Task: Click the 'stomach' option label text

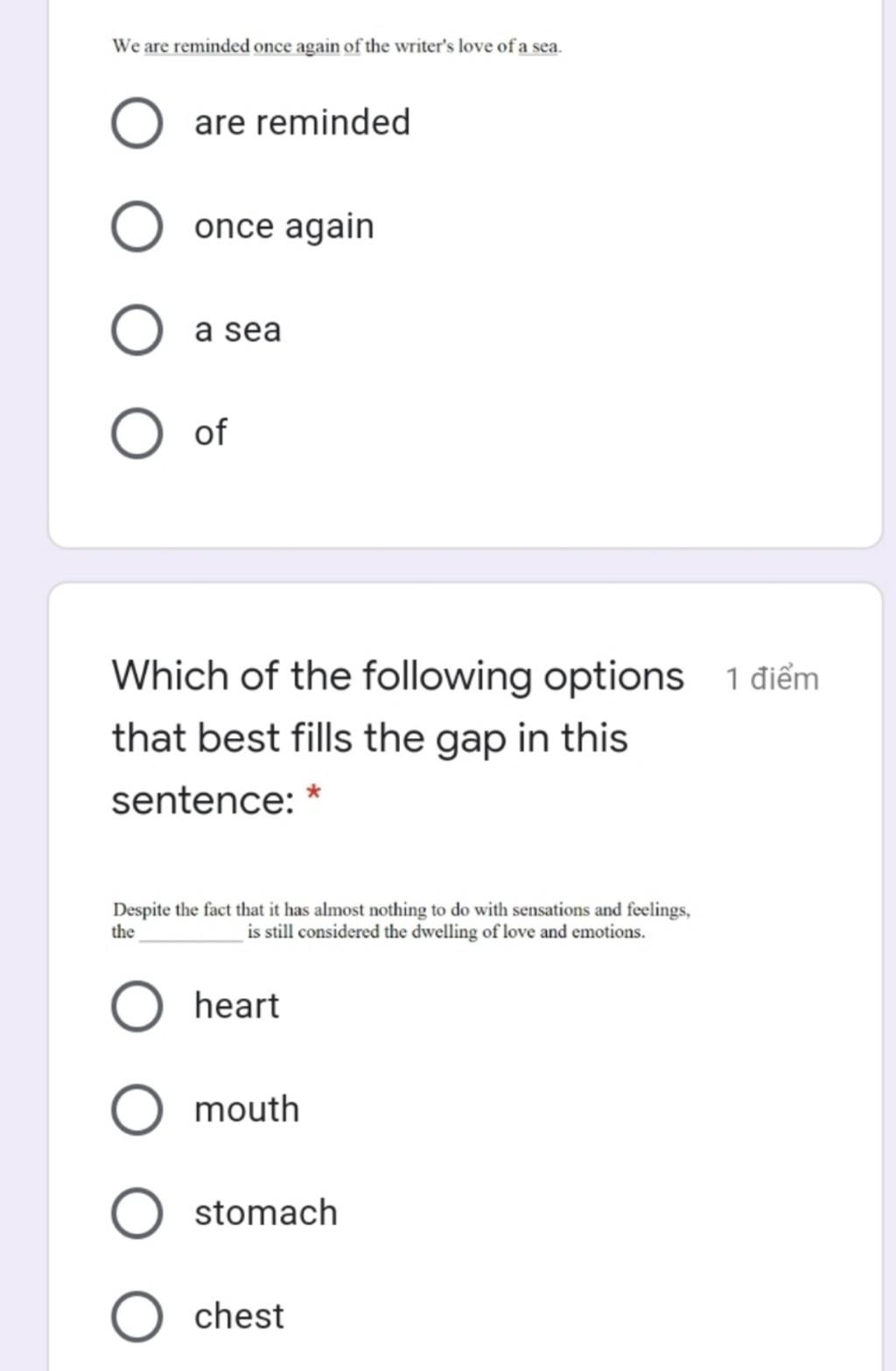Action: click(x=266, y=1213)
